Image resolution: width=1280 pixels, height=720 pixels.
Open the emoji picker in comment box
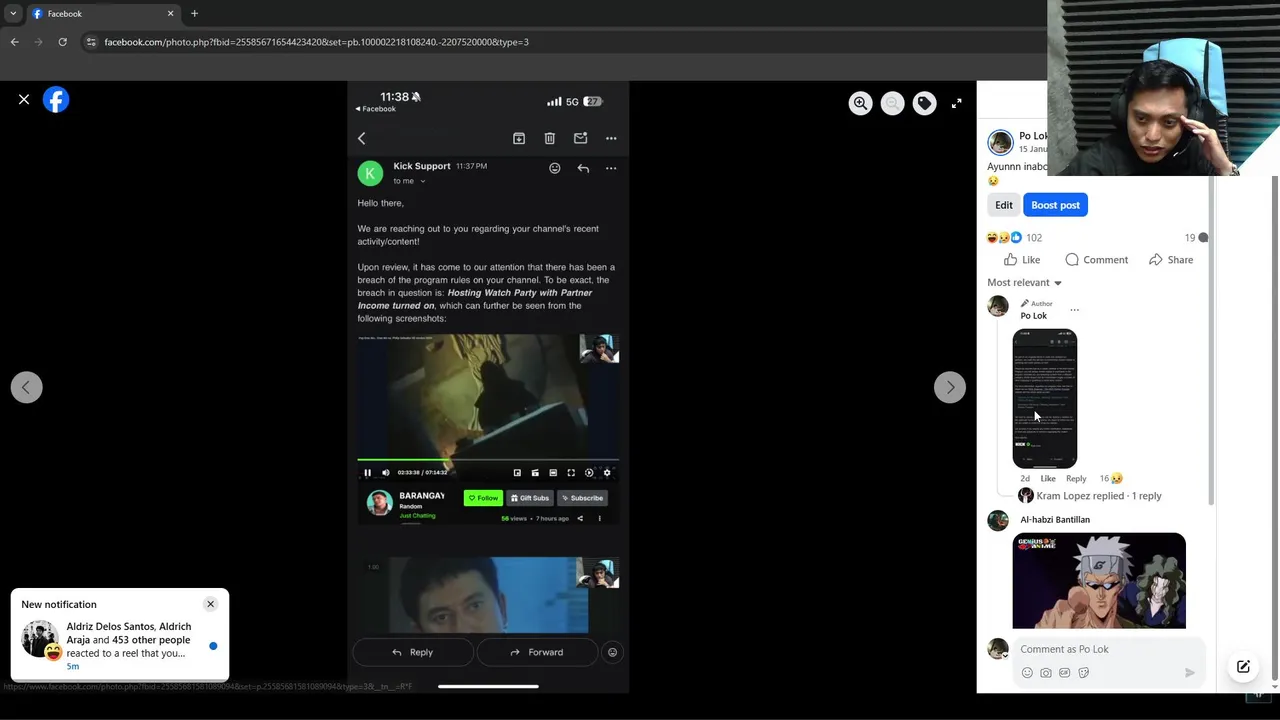pyautogui.click(x=1027, y=673)
